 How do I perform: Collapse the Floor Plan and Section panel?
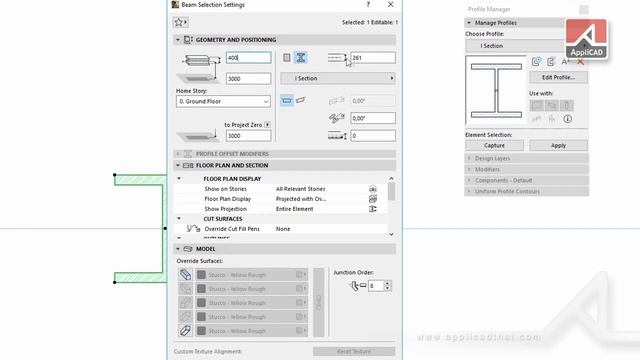pyautogui.click(x=178, y=165)
